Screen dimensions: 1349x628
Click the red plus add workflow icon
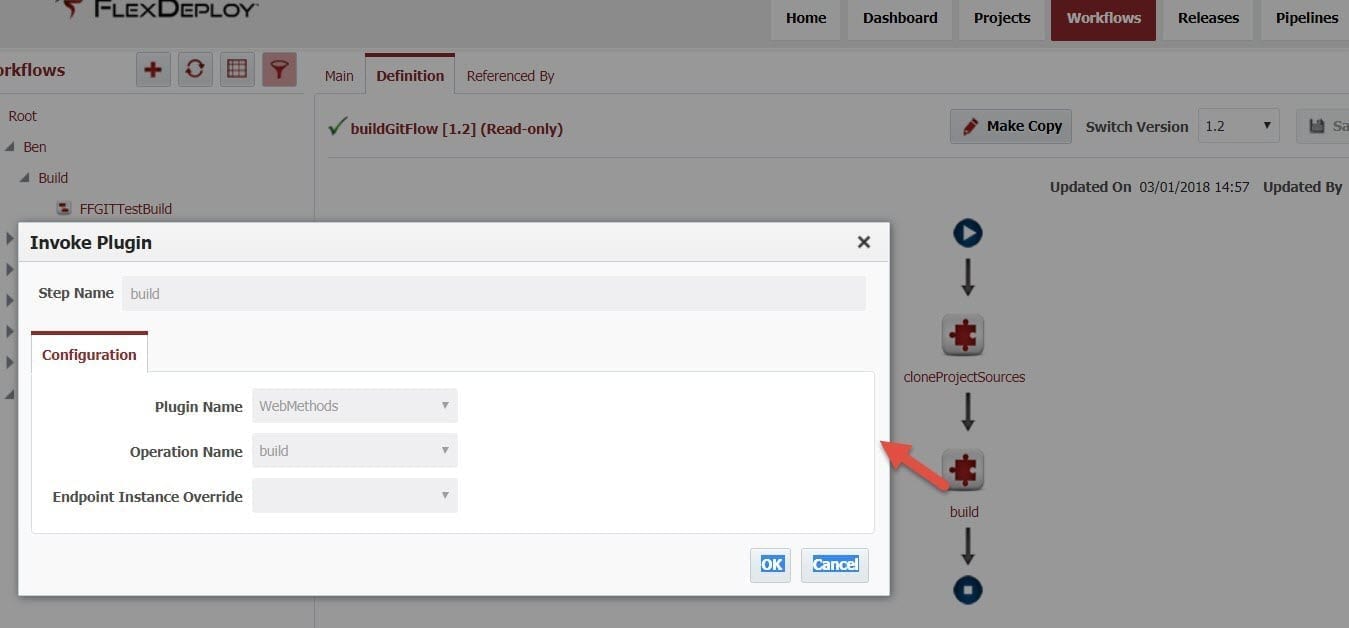pos(153,69)
